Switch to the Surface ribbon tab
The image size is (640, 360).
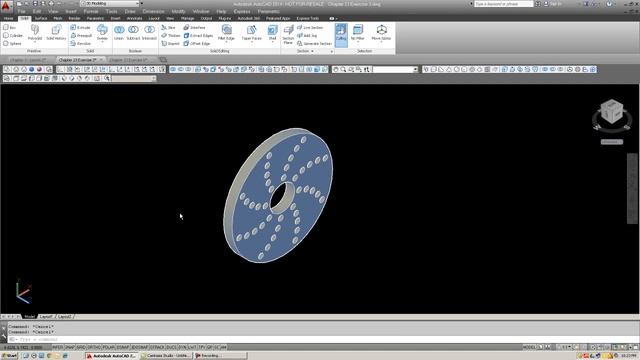(40, 18)
